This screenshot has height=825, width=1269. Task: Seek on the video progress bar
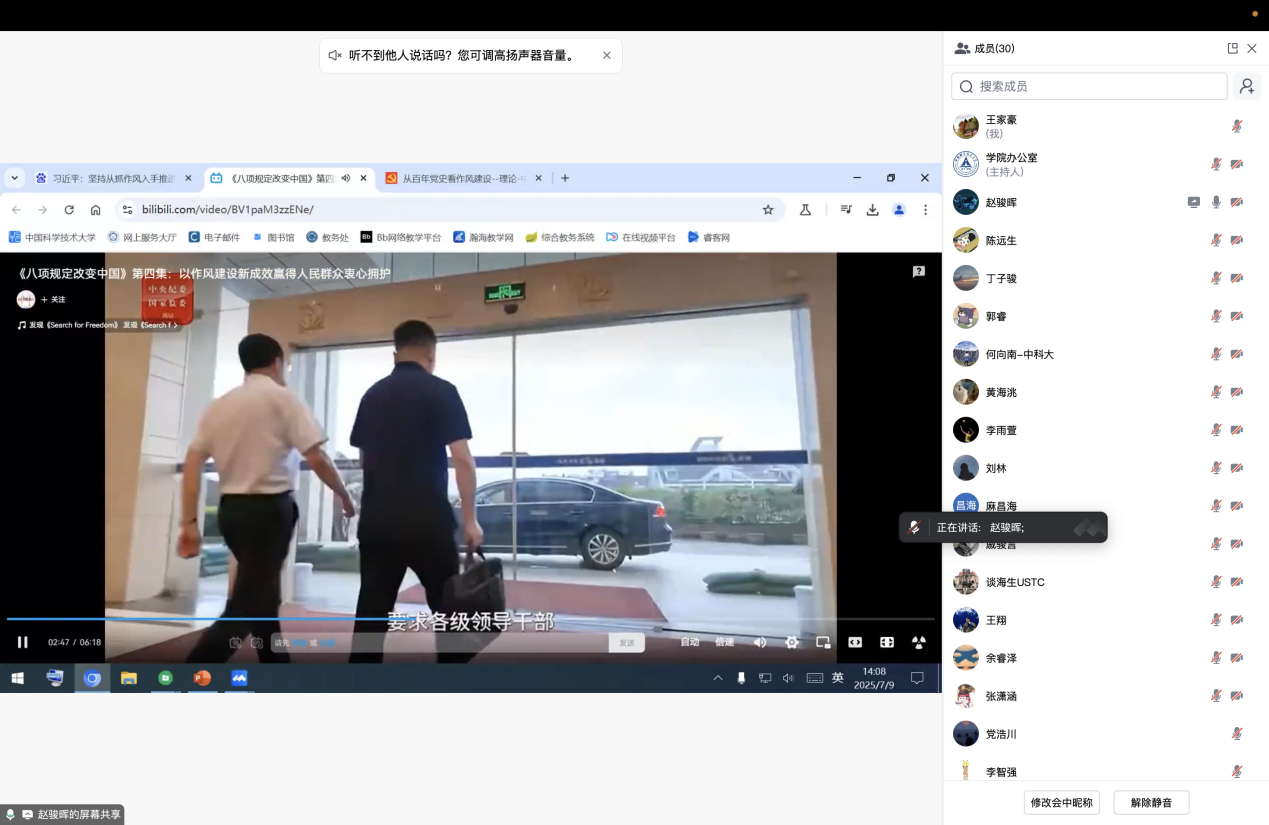pyautogui.click(x=470, y=619)
